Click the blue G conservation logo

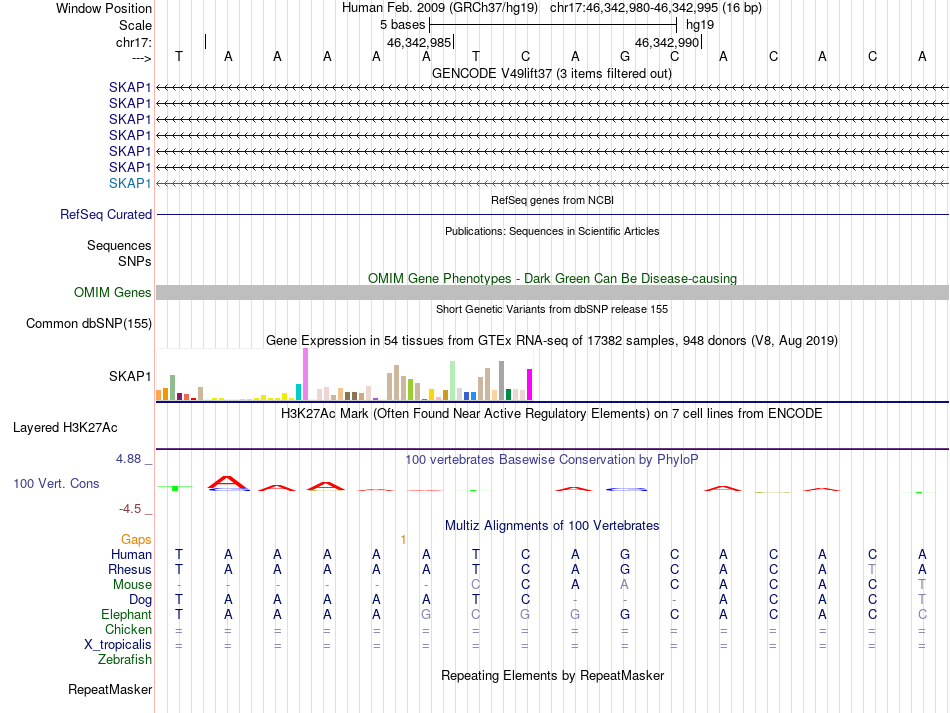(x=626, y=489)
